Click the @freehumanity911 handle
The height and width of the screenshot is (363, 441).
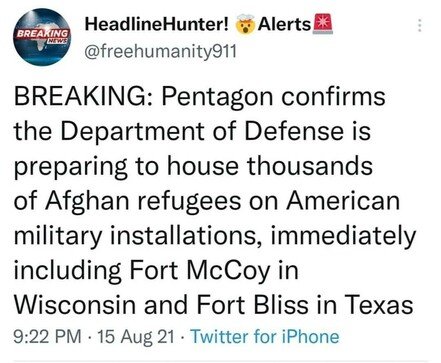[160, 51]
